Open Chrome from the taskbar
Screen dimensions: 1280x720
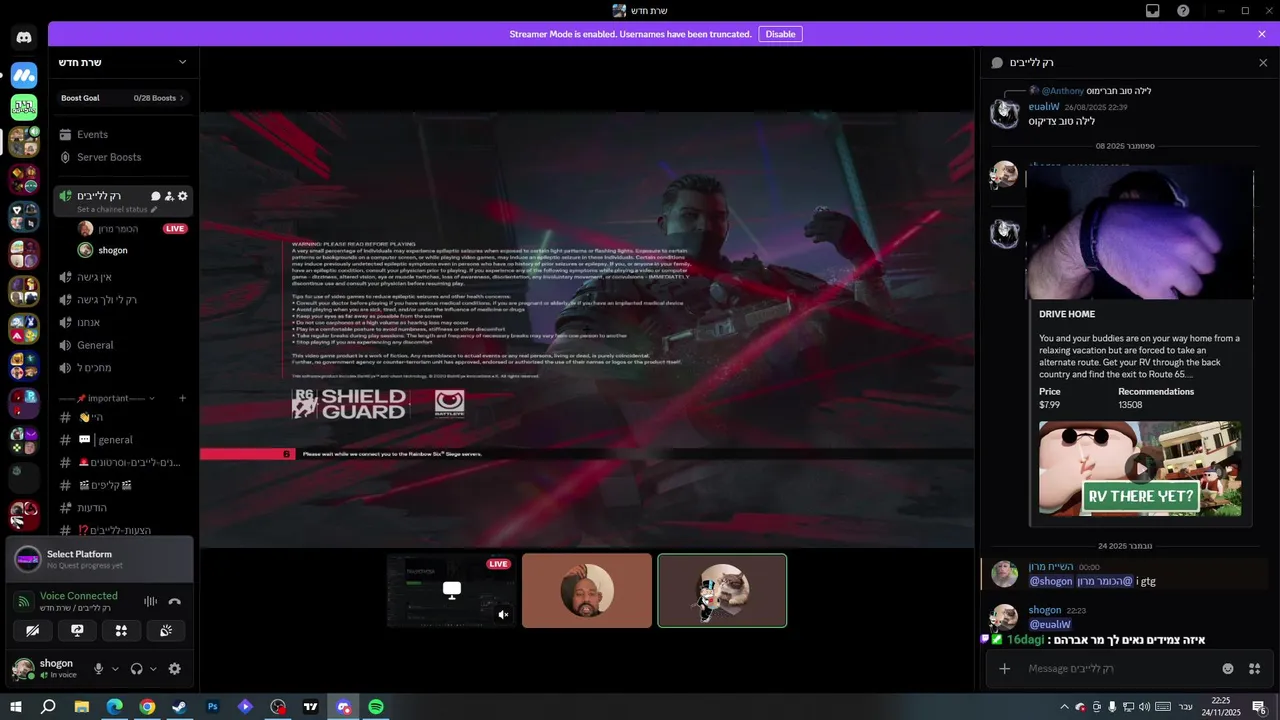[147, 707]
